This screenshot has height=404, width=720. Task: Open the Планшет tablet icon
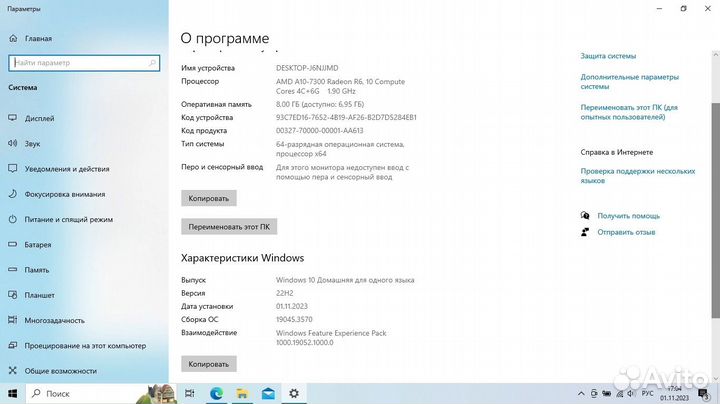coord(13,295)
